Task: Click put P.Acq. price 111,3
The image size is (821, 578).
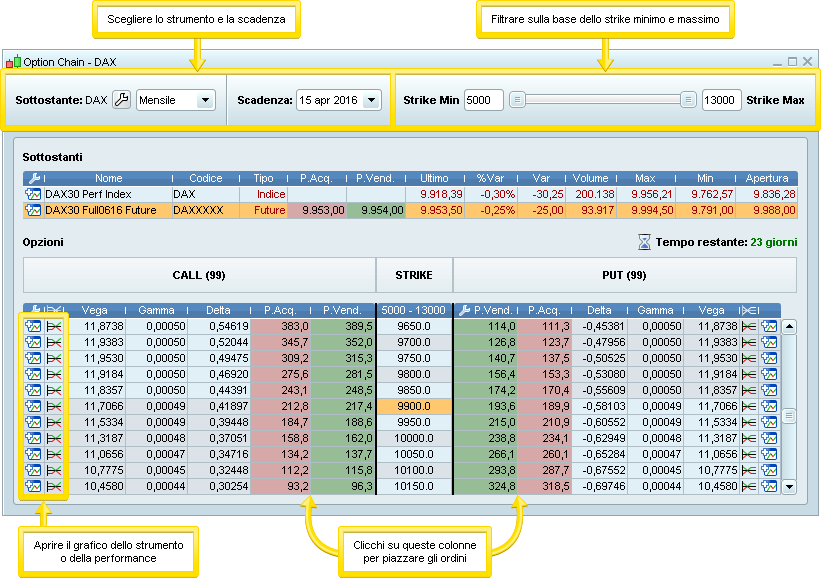Action: click(545, 326)
